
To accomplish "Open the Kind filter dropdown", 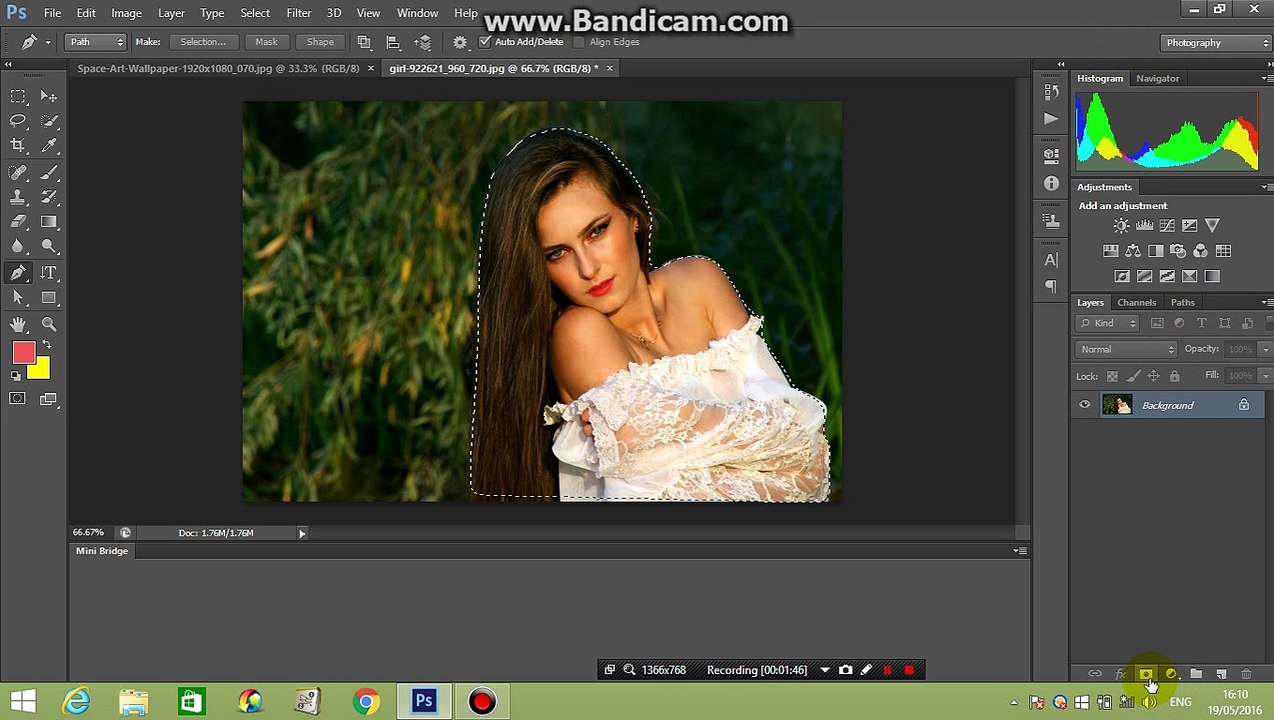I will pyautogui.click(x=1108, y=323).
